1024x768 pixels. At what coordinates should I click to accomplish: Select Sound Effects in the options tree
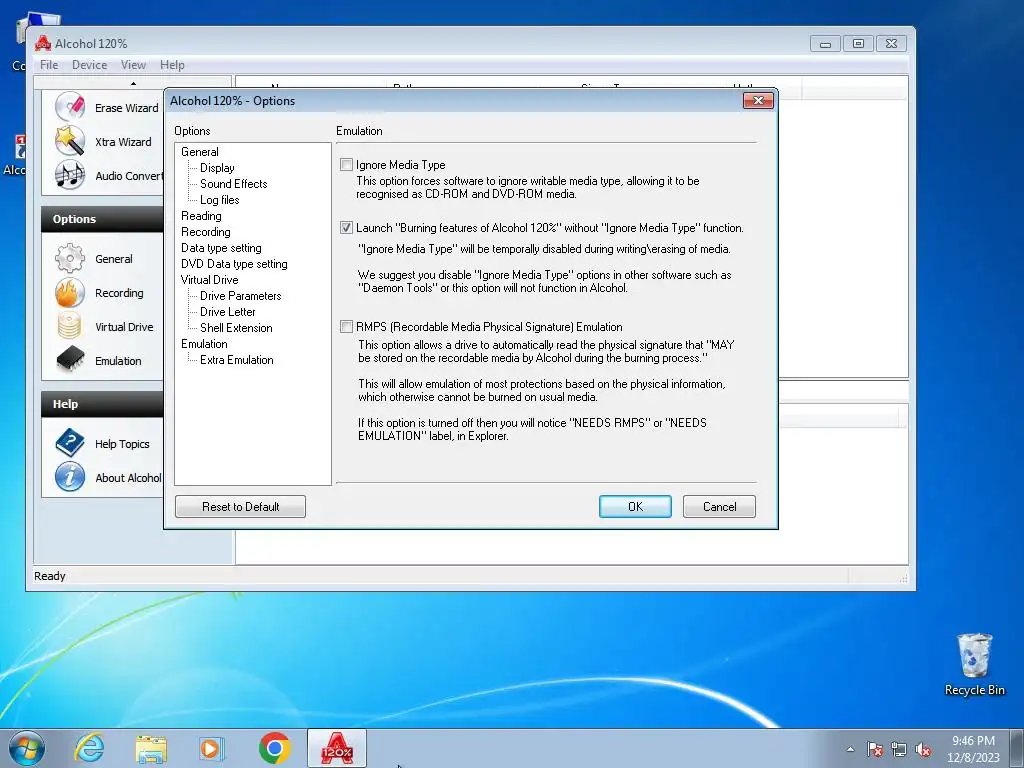[x=233, y=184]
